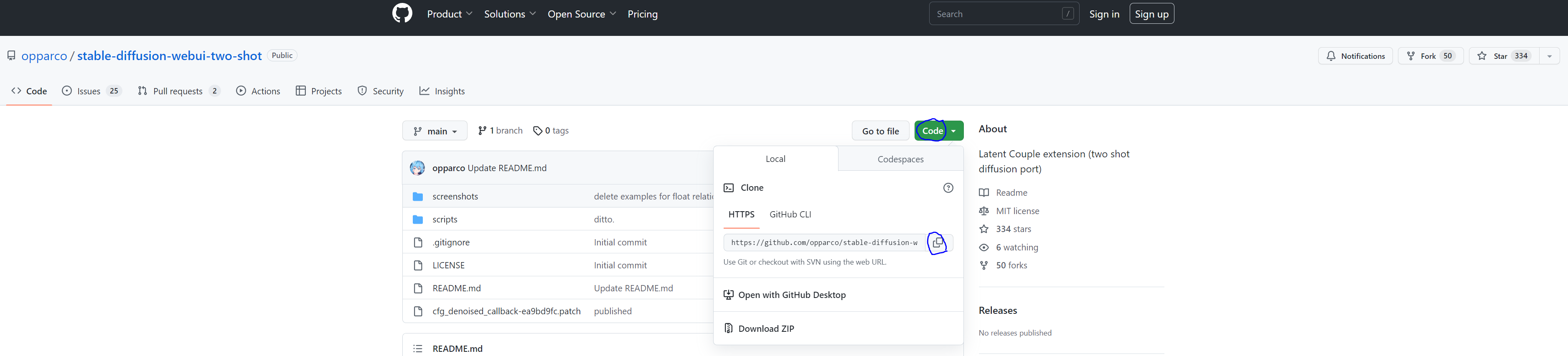The width and height of the screenshot is (1568, 356).
Task: Click the README outline list icon
Action: pyautogui.click(x=417, y=349)
